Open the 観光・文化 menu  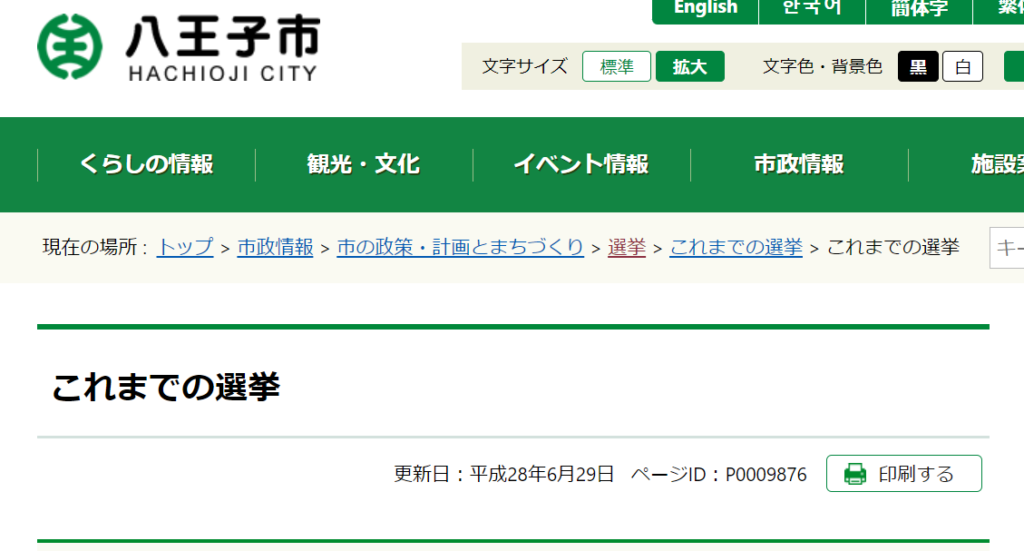tap(363, 165)
